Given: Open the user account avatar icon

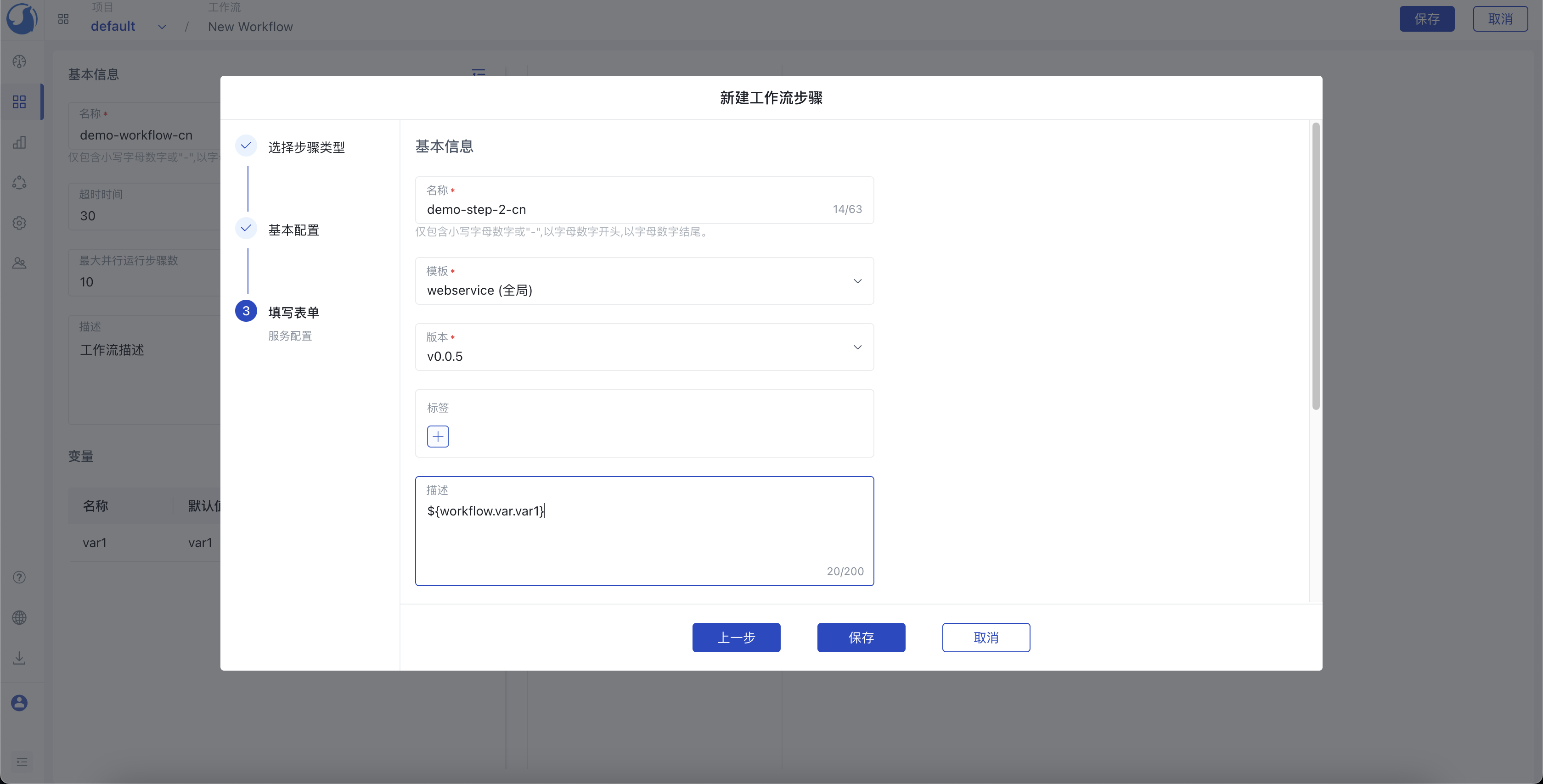Looking at the screenshot, I should [x=19, y=703].
